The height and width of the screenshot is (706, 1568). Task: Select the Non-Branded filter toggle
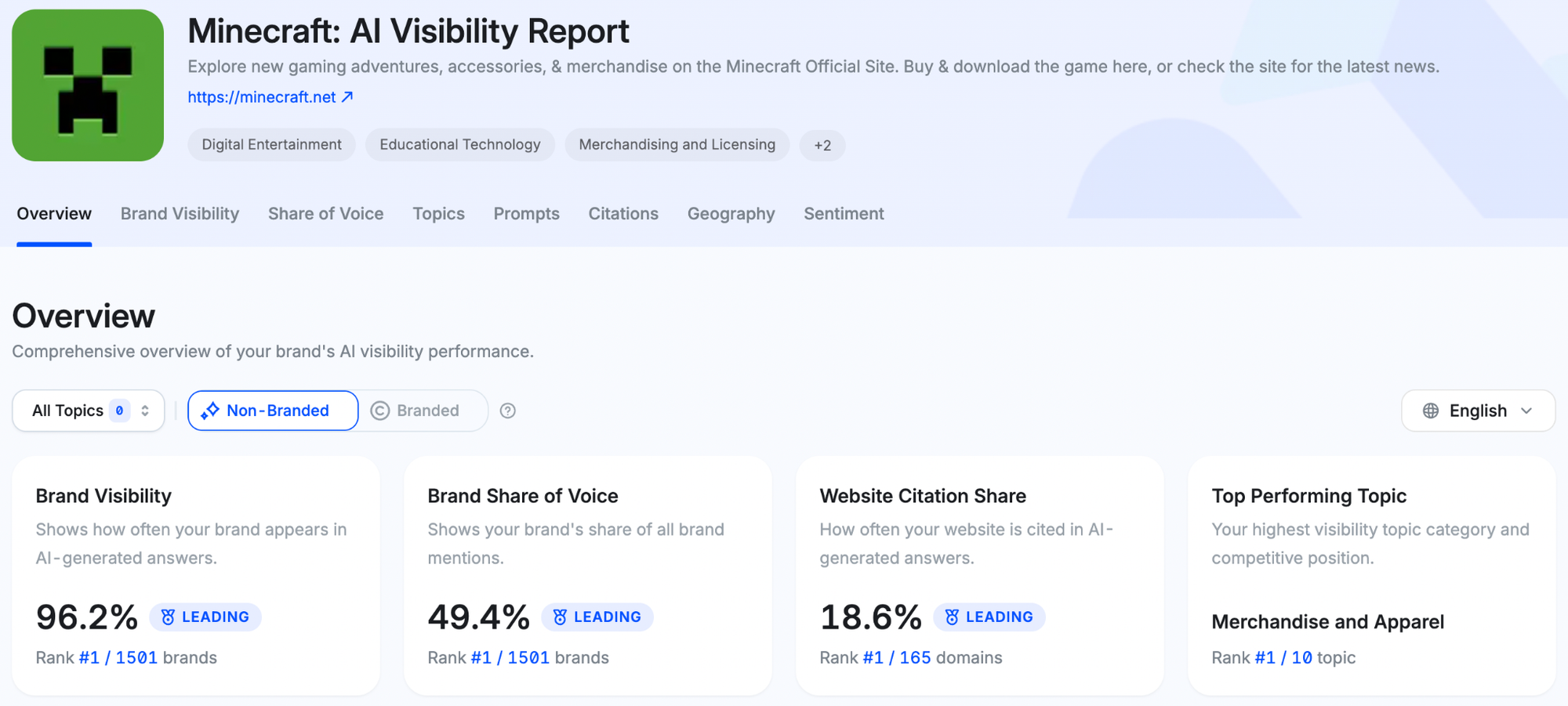(272, 410)
